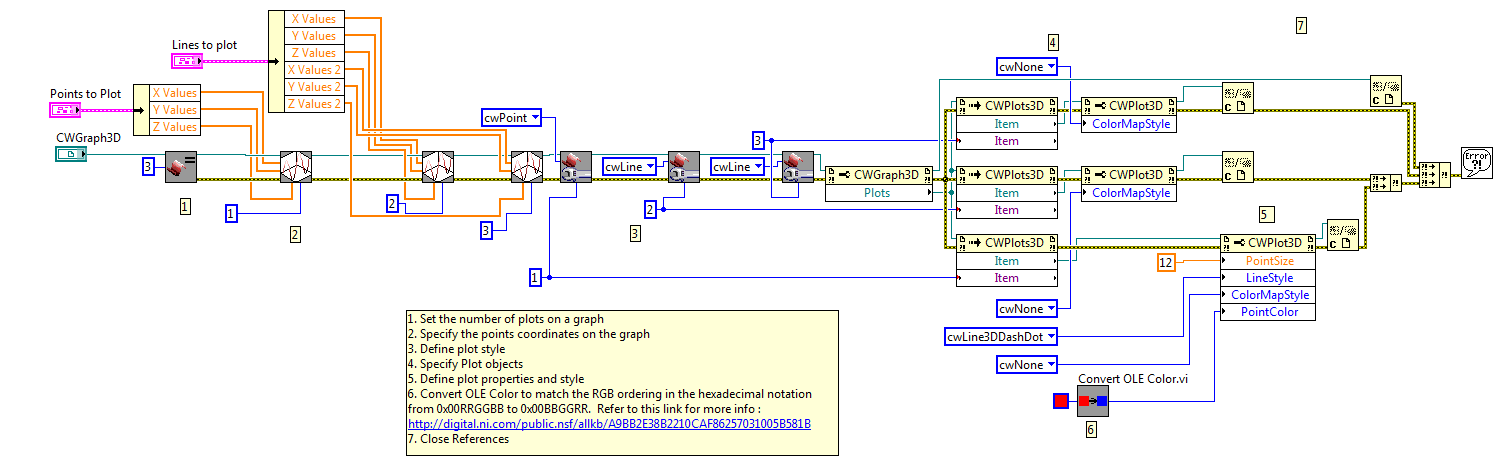The height and width of the screenshot is (469, 1512).
Task: Click constant 2 below first cwLine invoke node
Action: point(650,209)
